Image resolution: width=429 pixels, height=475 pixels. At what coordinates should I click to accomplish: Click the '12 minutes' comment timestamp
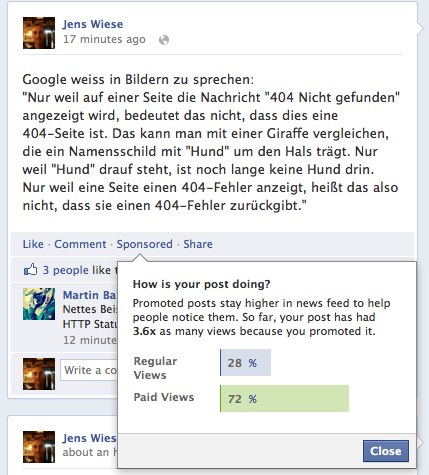point(90,340)
